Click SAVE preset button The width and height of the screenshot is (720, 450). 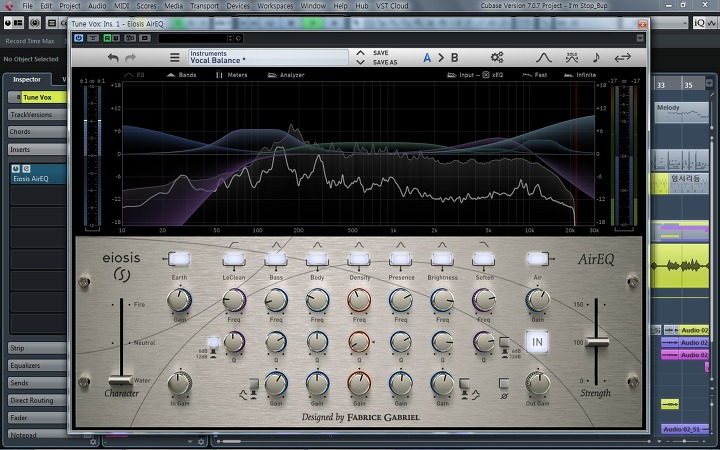[381, 53]
